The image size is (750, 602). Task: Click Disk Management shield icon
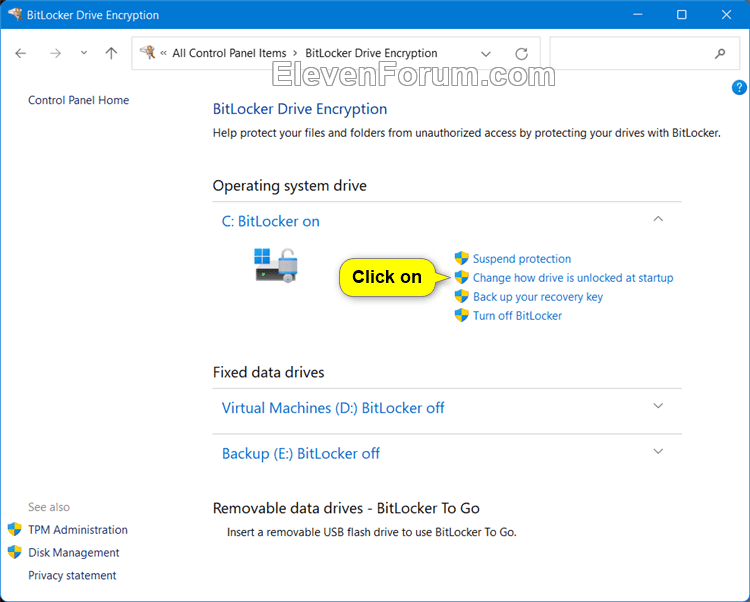click(x=15, y=552)
